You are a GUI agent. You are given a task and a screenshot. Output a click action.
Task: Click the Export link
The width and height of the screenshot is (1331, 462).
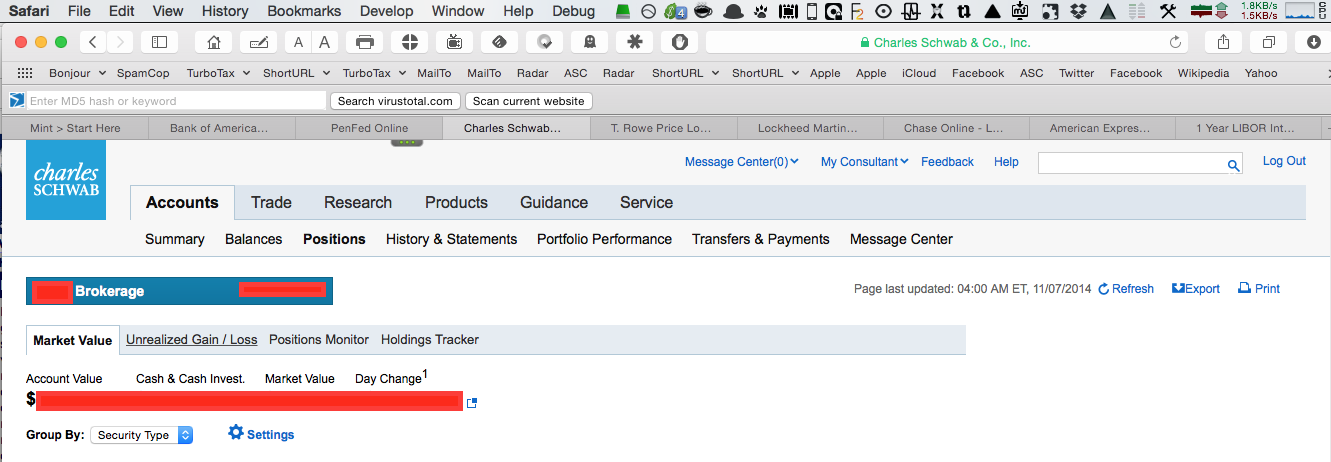[x=1196, y=288]
